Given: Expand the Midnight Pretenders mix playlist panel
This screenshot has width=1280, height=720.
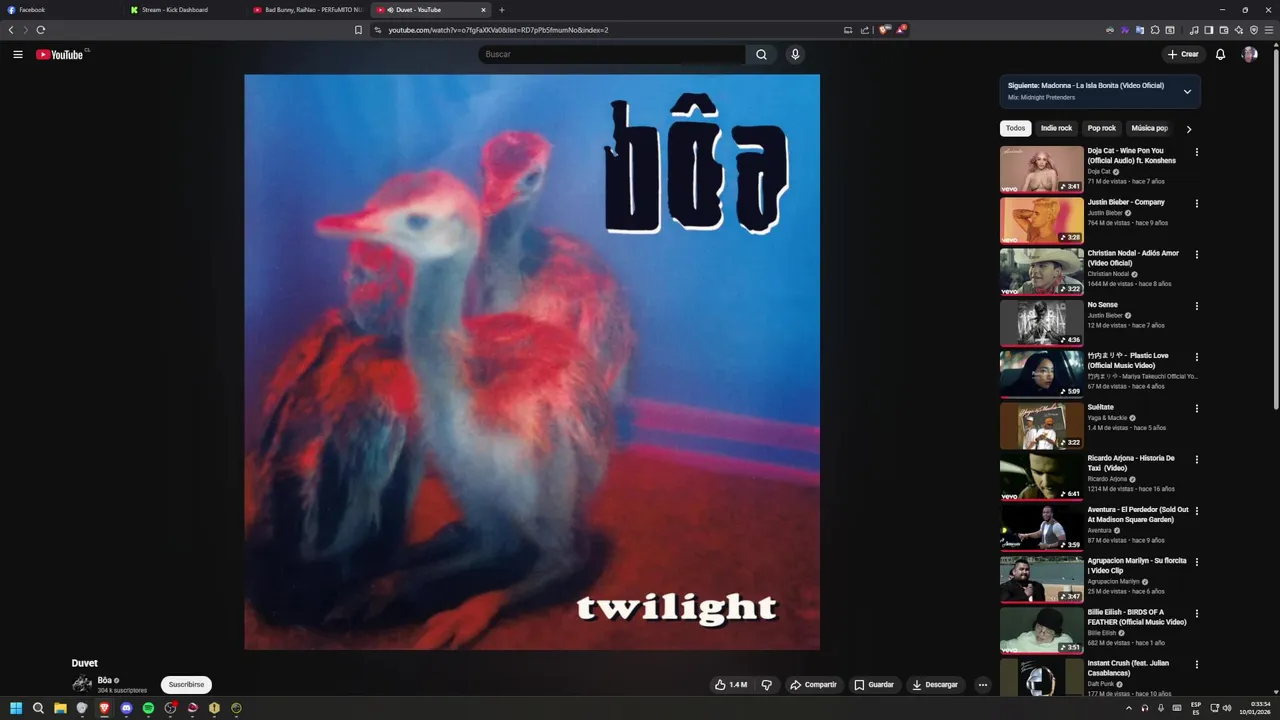Looking at the screenshot, I should [1187, 91].
